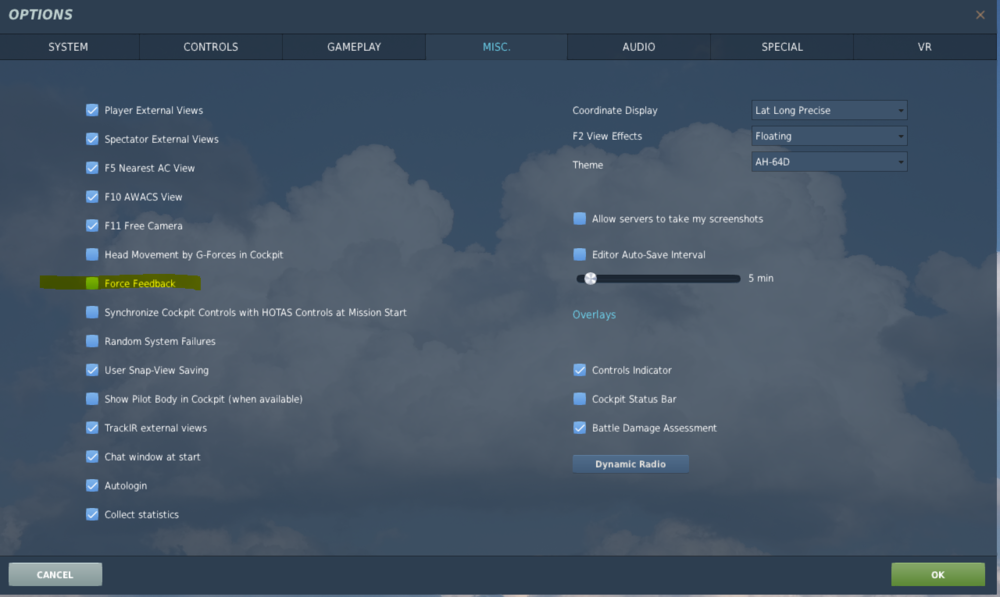Switch to the CONTROLS tab

[x=210, y=46]
